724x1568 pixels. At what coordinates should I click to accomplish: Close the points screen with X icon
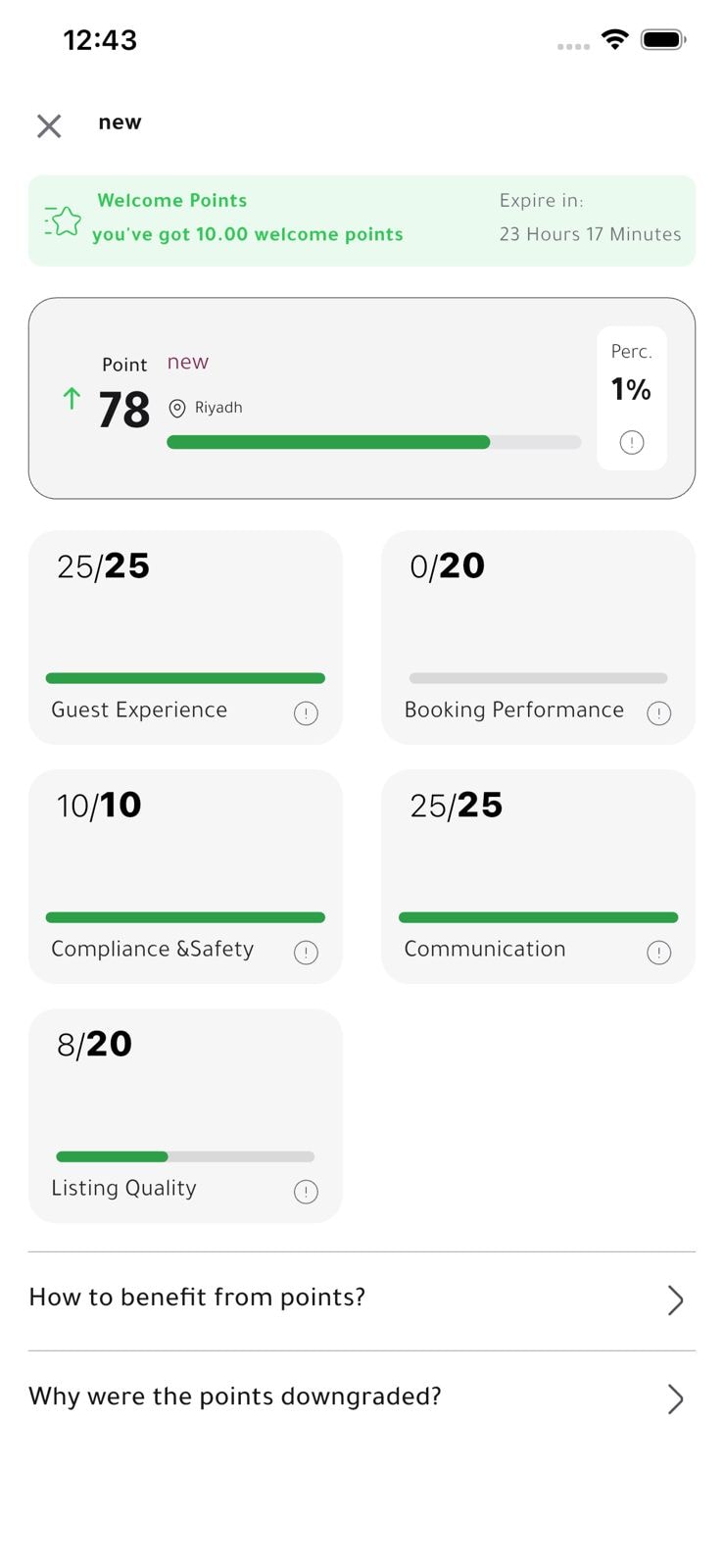(49, 125)
